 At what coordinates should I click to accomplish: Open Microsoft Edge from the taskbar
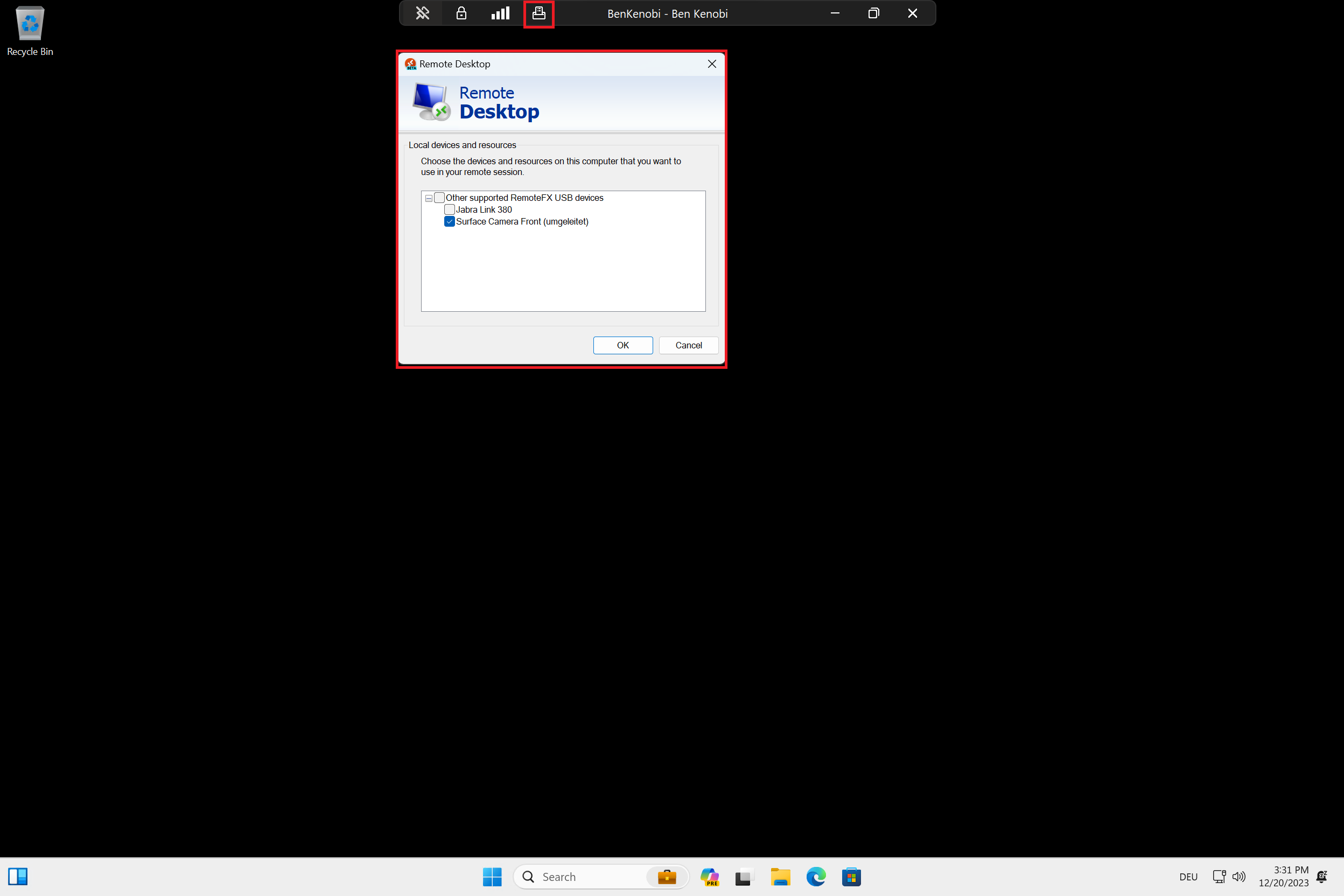coord(816,876)
